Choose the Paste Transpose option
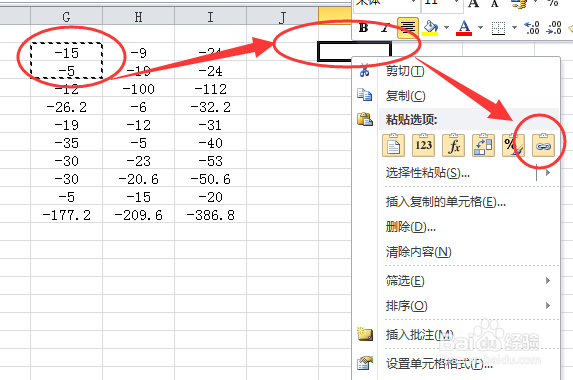This screenshot has height=380, width=573. tap(483, 145)
